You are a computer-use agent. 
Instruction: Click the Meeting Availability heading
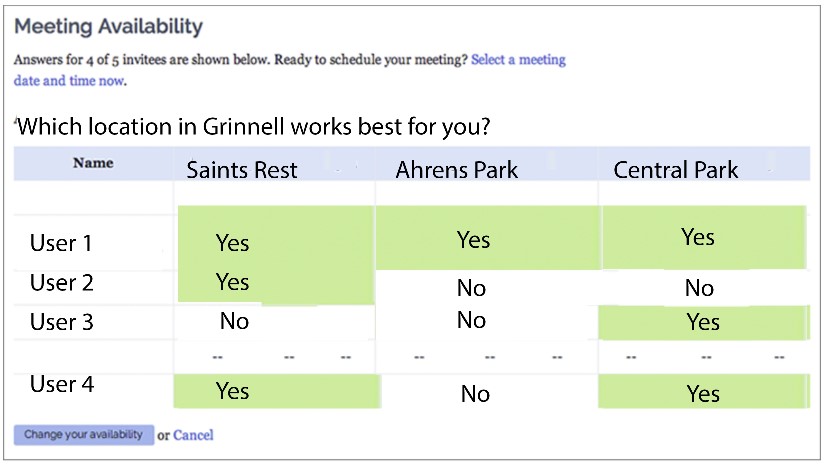(108, 26)
